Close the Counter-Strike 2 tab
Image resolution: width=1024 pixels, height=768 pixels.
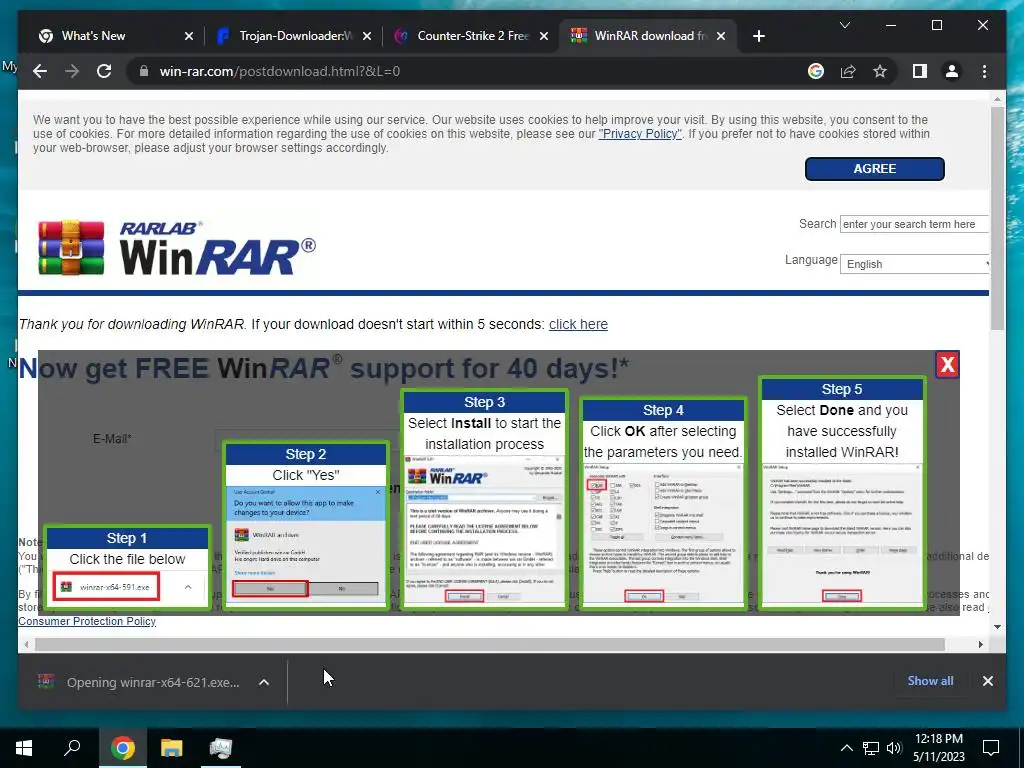(x=543, y=36)
